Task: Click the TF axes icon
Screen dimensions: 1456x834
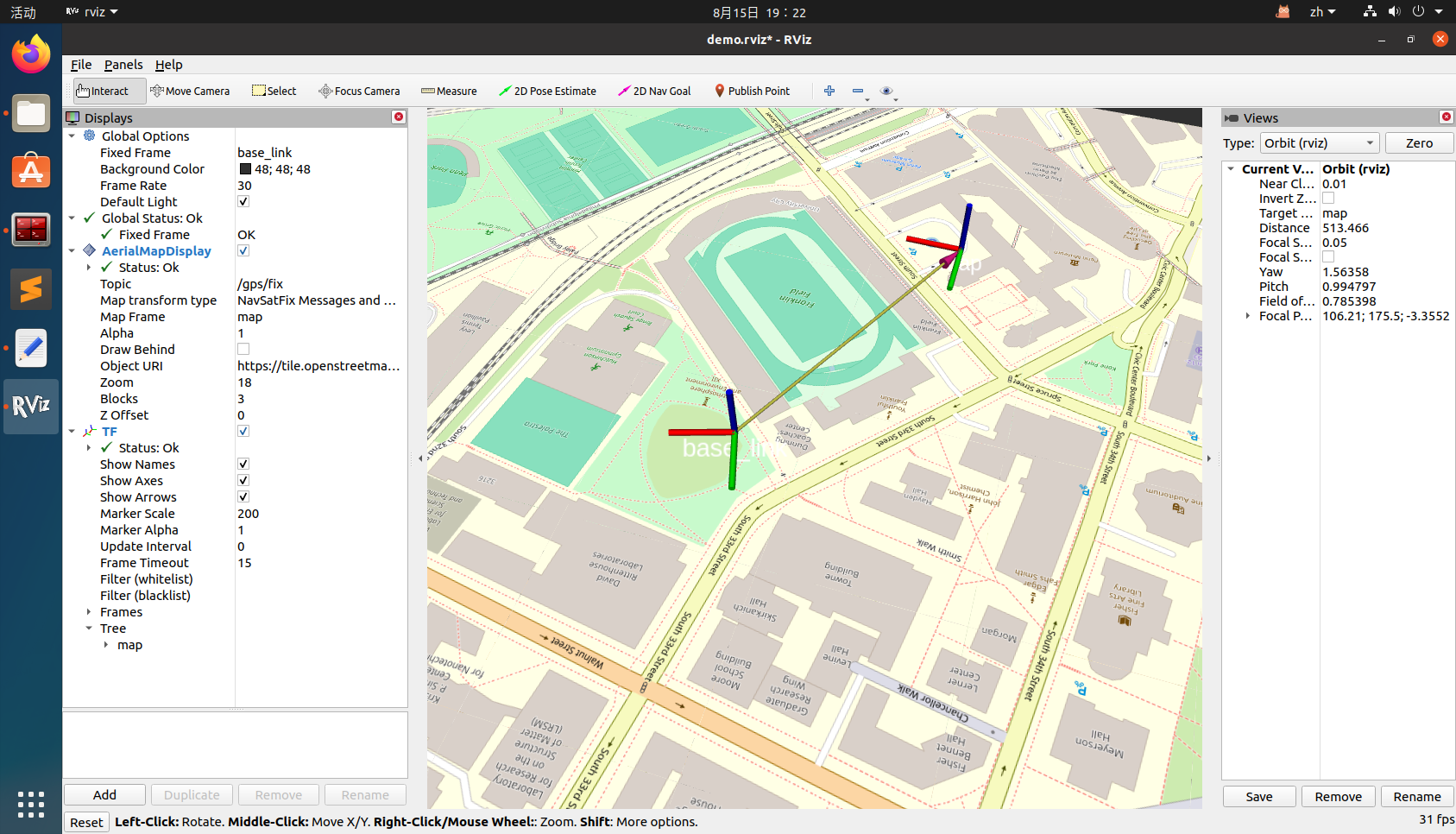Action: [90, 431]
